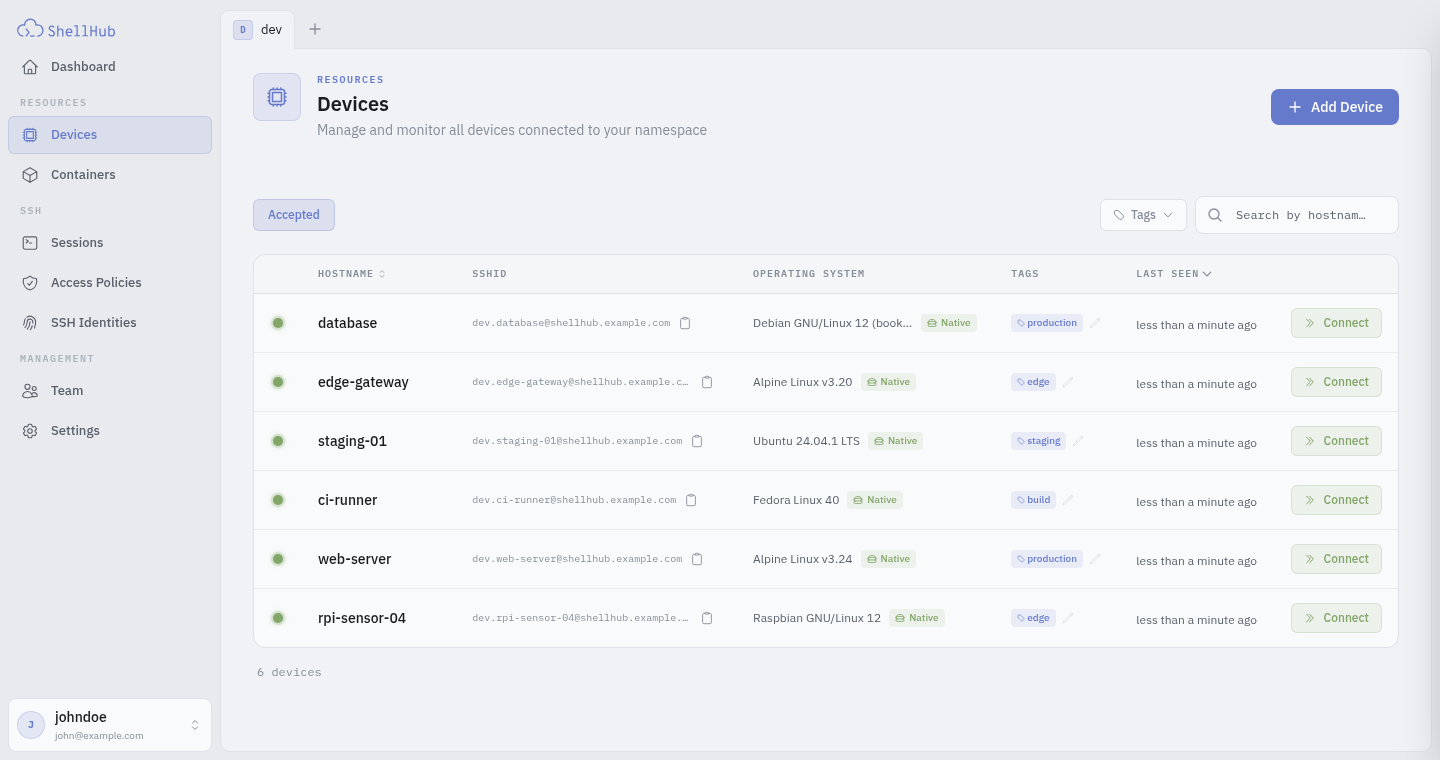Viewport: 1440px width, 760px height.
Task: Copy the ci-runner SSHID to clipboard
Action: point(691,500)
